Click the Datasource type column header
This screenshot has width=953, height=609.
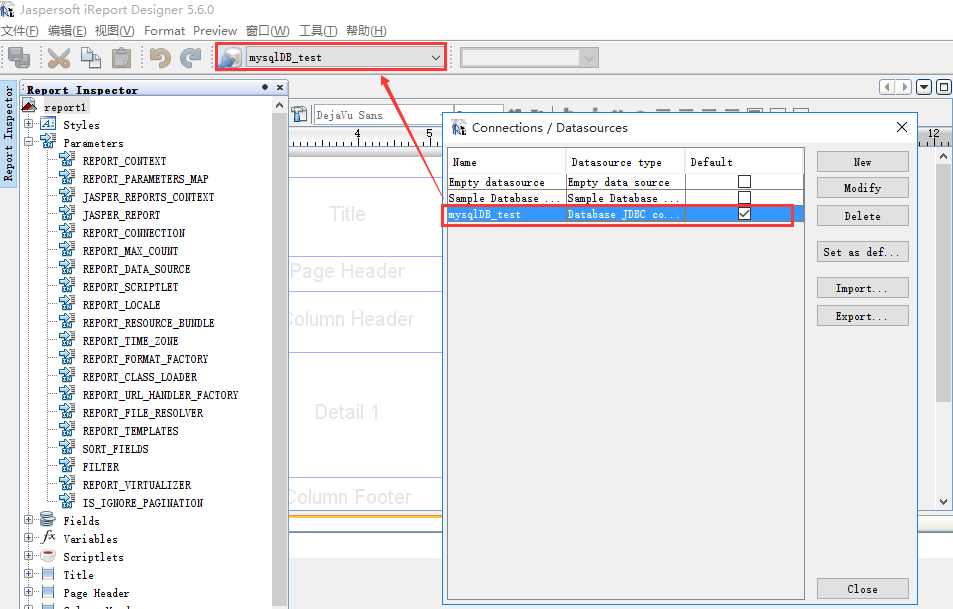(x=625, y=162)
